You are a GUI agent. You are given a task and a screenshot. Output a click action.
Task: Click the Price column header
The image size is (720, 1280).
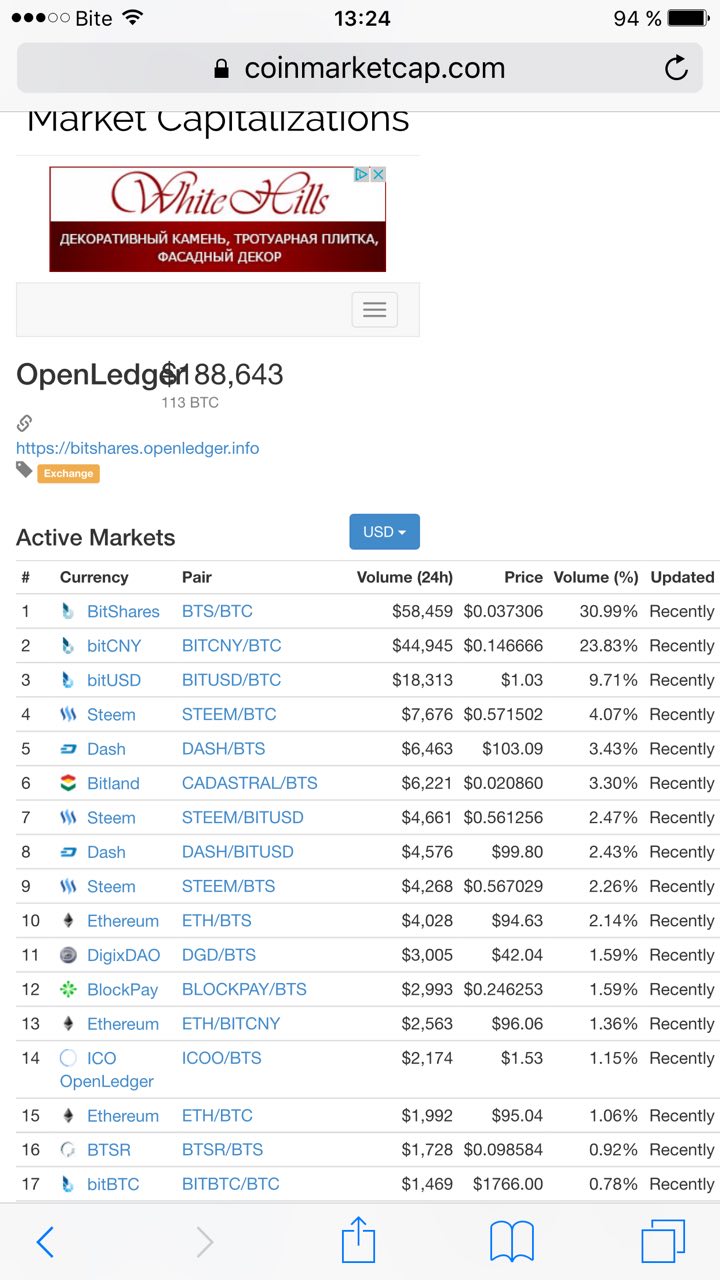tap(524, 577)
